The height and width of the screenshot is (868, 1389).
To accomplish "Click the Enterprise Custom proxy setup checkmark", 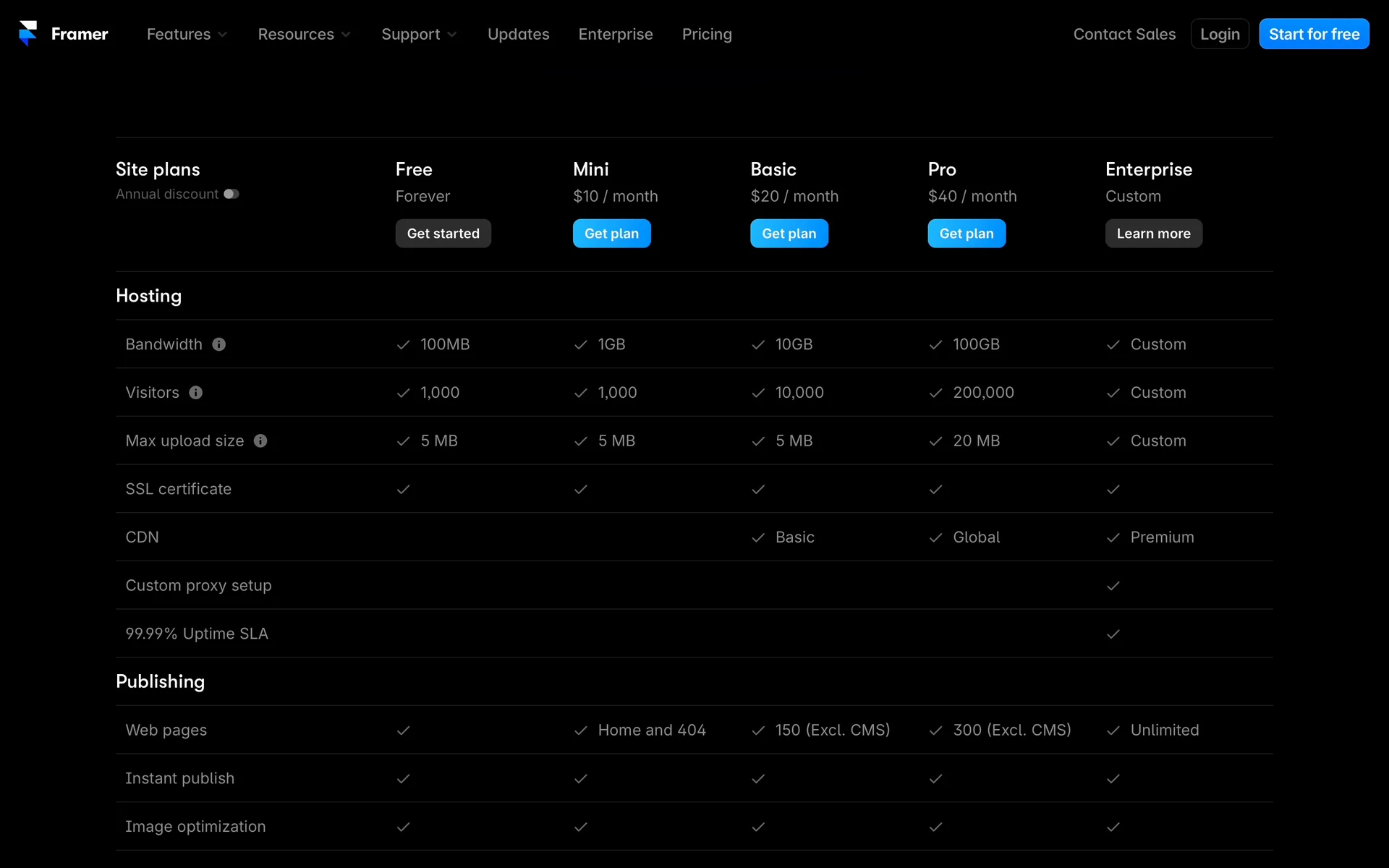I will (1113, 586).
